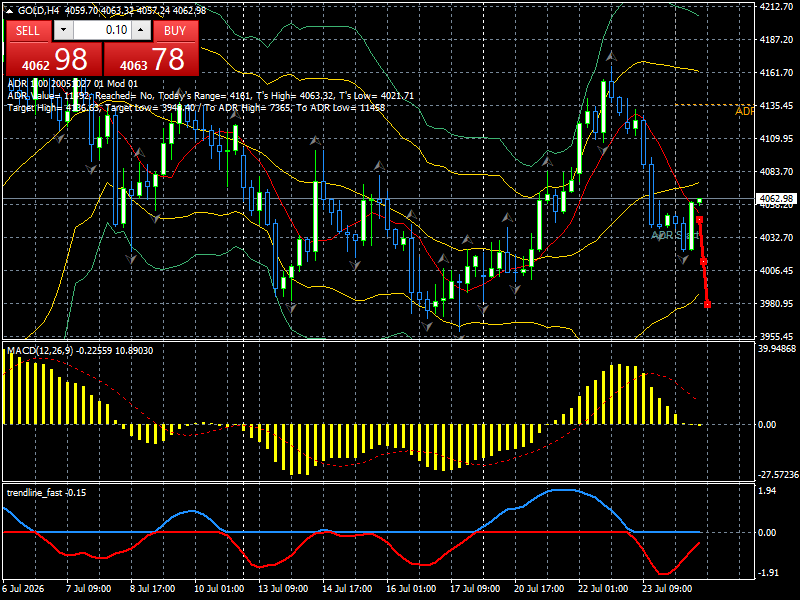Screen dimensions: 800x600
Task: Click the Target High info text line
Action: (196, 107)
